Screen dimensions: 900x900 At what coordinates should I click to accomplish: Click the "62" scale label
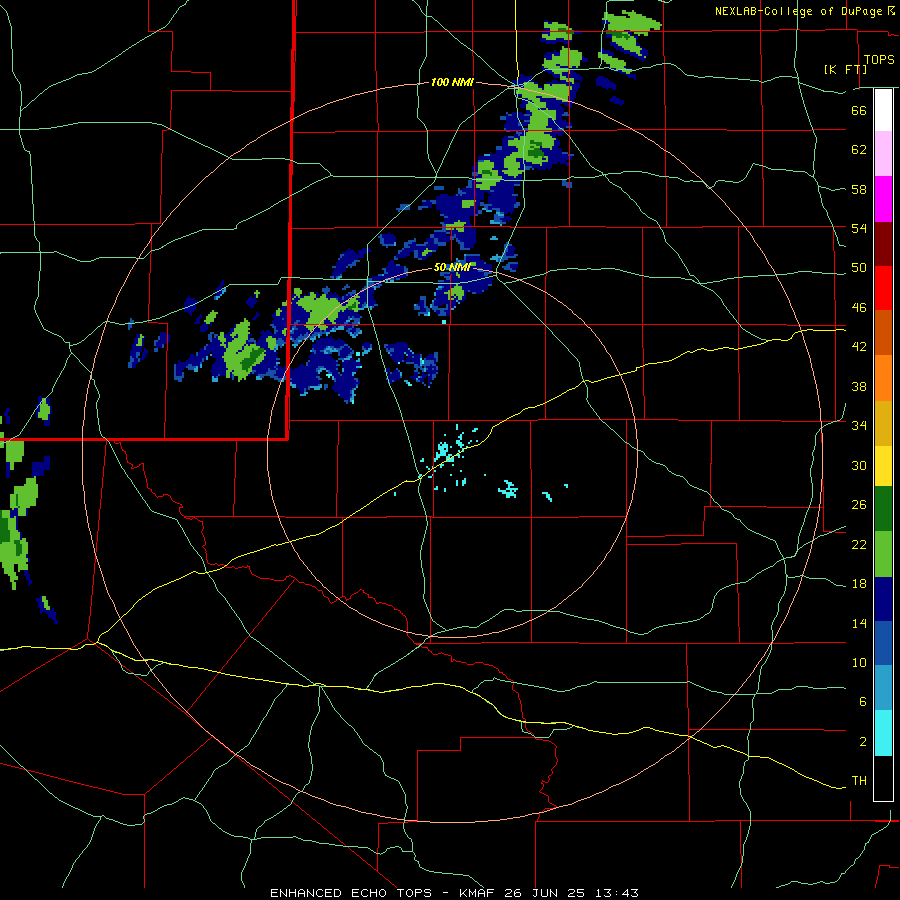(x=859, y=150)
